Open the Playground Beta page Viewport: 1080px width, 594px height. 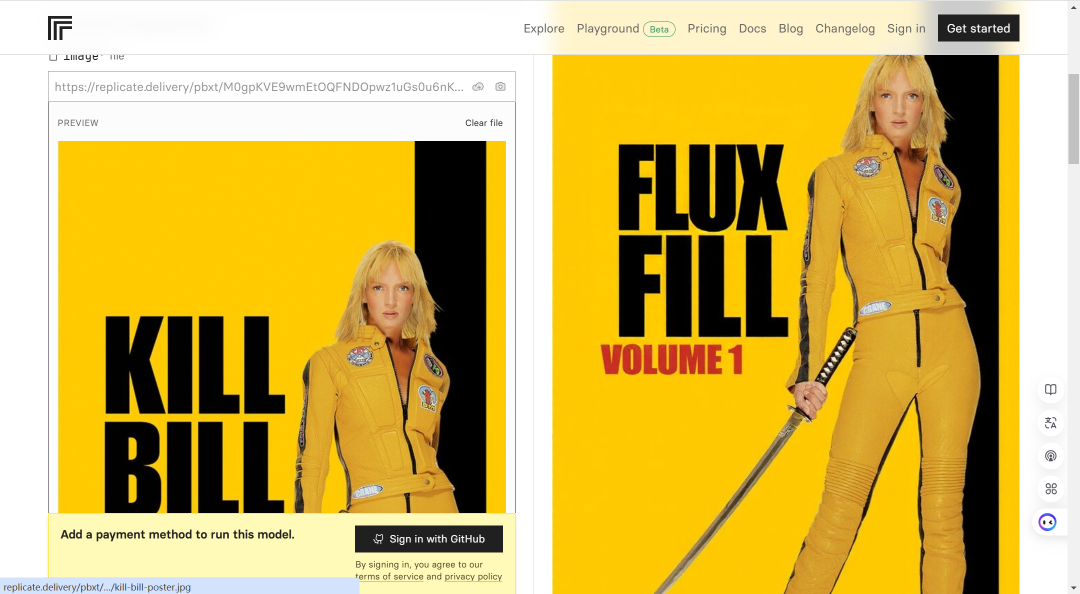[x=626, y=28]
